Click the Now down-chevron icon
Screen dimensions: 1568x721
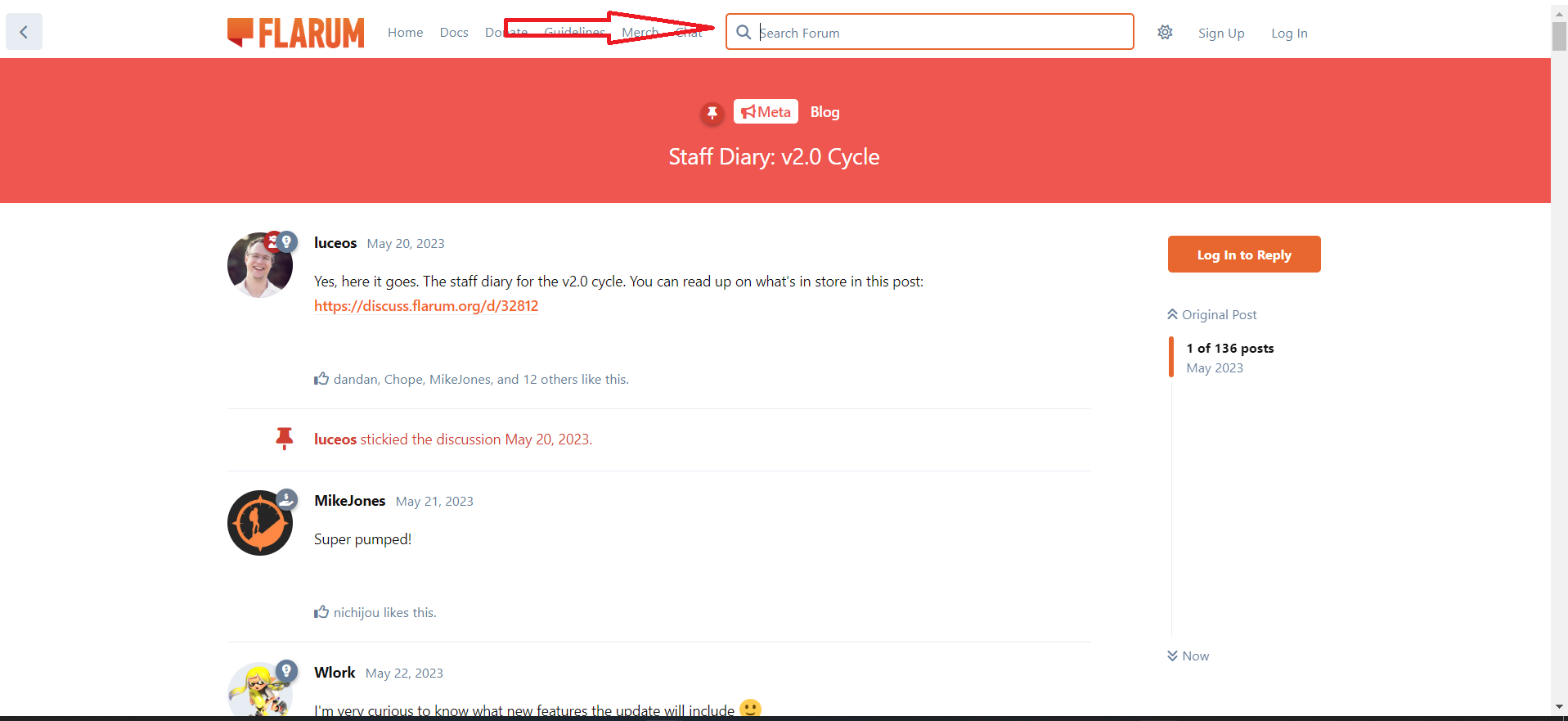pyautogui.click(x=1172, y=656)
